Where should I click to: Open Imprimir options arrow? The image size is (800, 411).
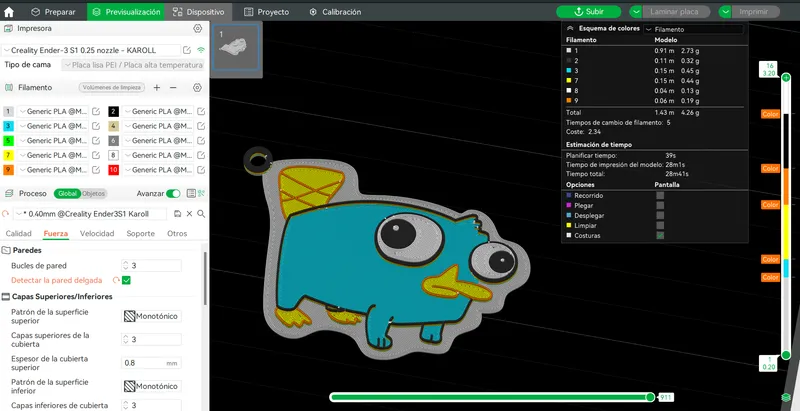click(x=725, y=12)
